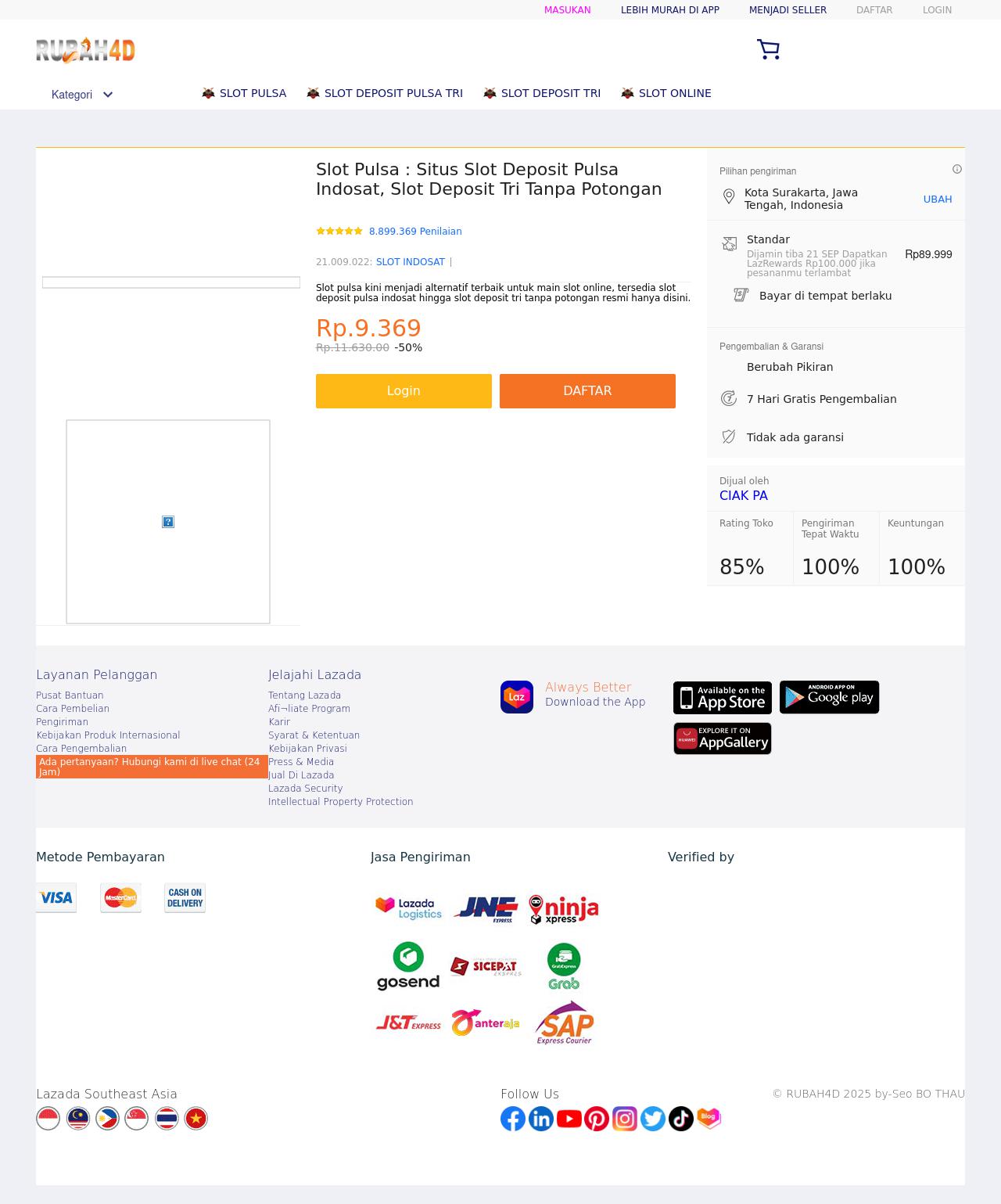
Task: Click the Instagram social icon
Action: coord(625,1119)
